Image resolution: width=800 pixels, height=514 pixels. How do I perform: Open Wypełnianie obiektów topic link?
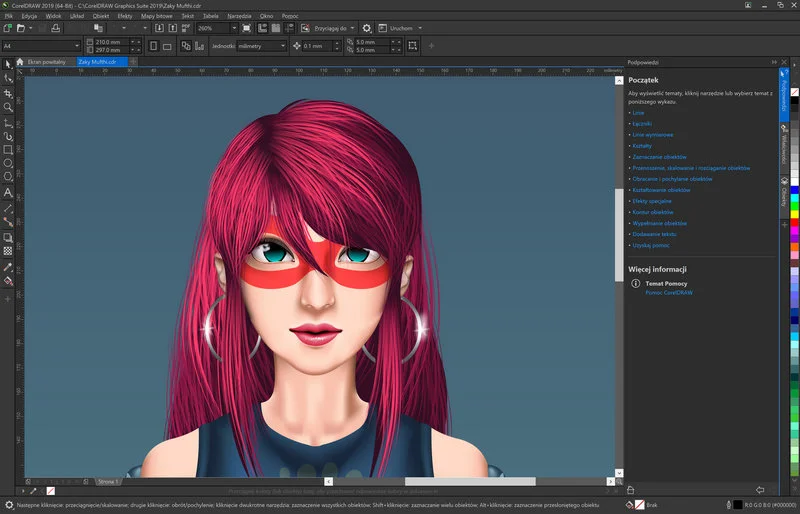[660, 223]
